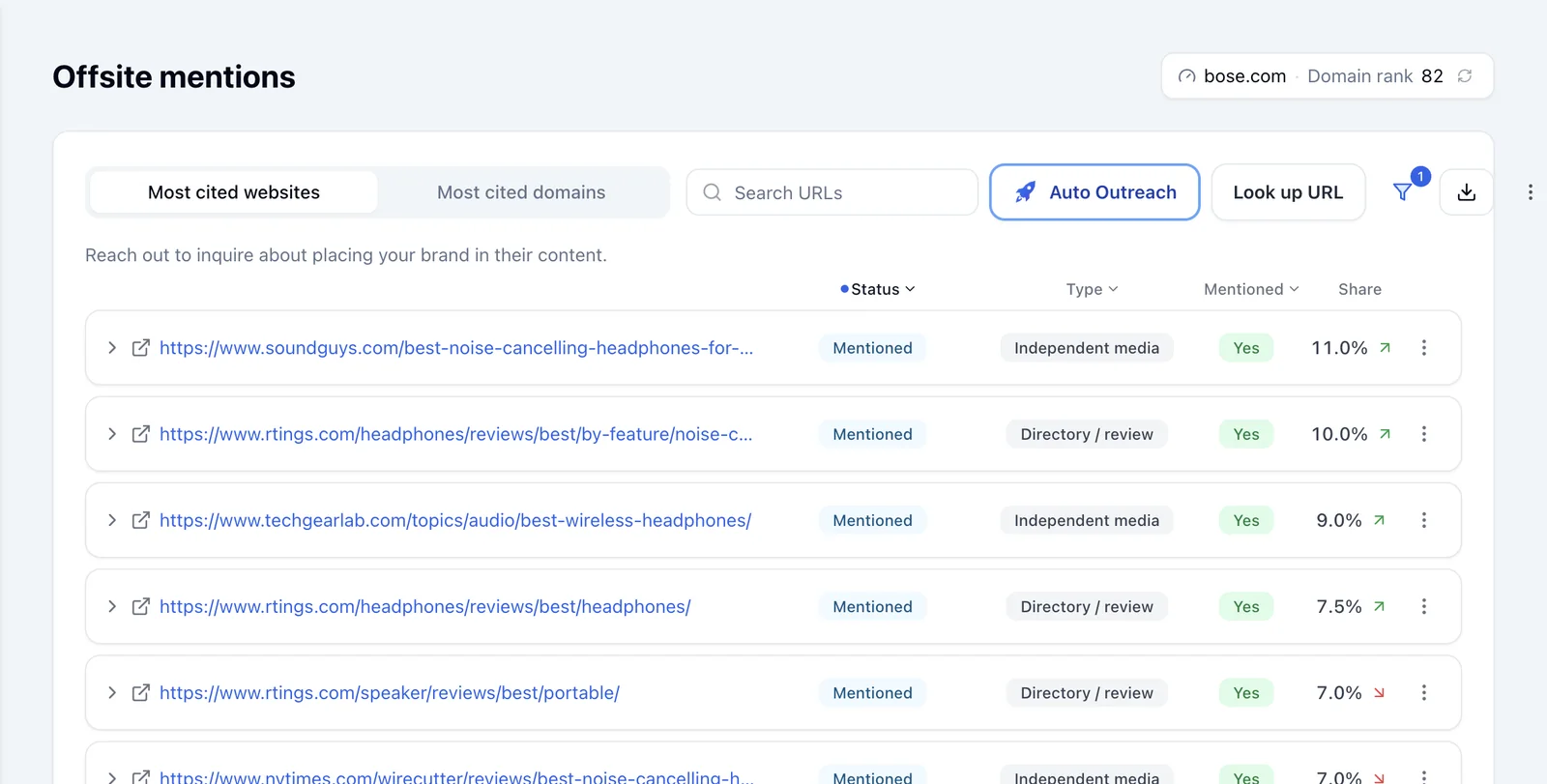Screen dimensions: 1547x784
Task: Open the rtings noise-c by-feature link
Action: click(455, 434)
